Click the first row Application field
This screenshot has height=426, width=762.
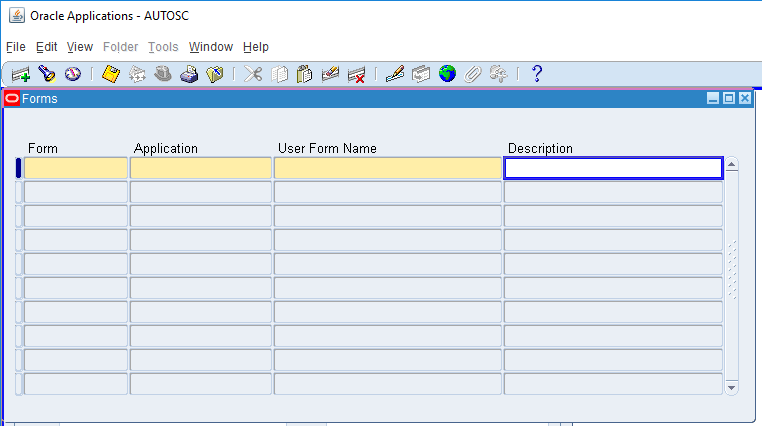point(201,168)
